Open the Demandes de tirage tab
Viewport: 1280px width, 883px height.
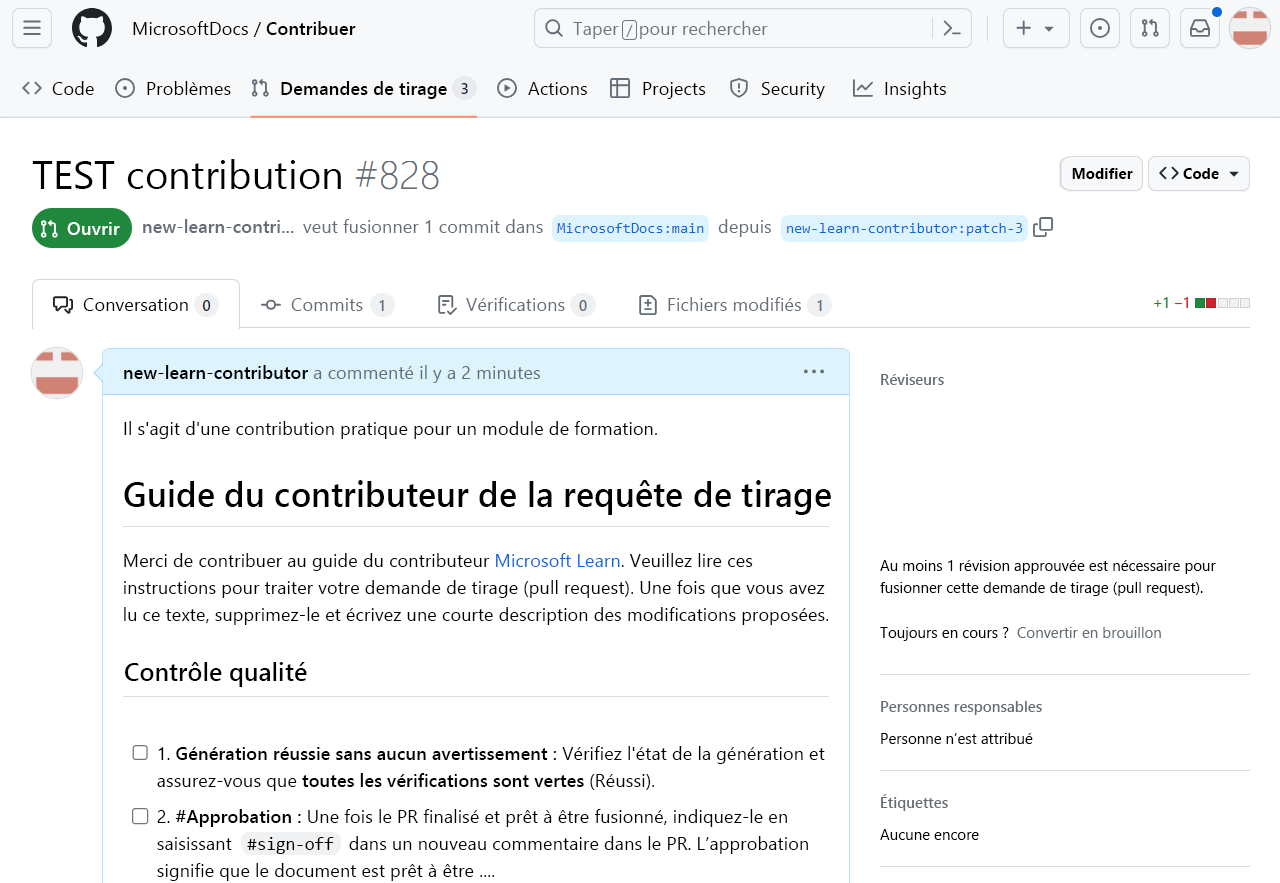pos(363,88)
